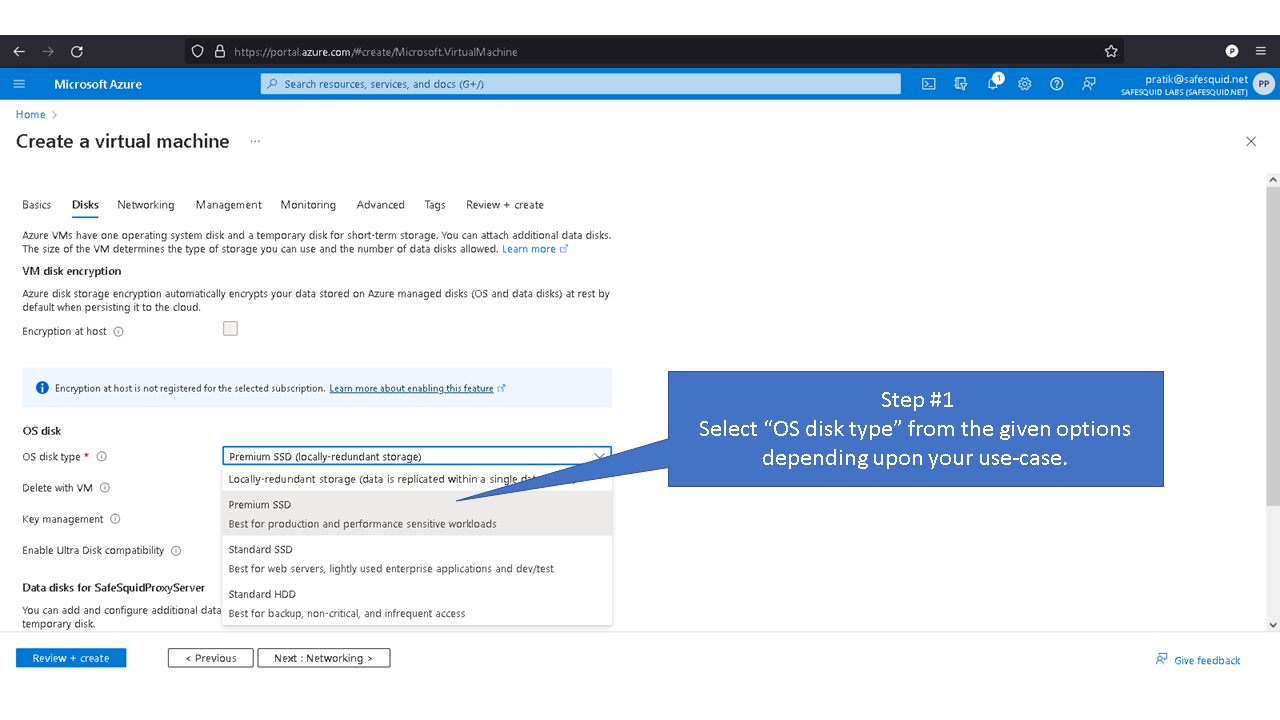Image resolution: width=1280 pixels, height=720 pixels.
Task: Switch to the Monitoring tab
Action: coord(308,204)
